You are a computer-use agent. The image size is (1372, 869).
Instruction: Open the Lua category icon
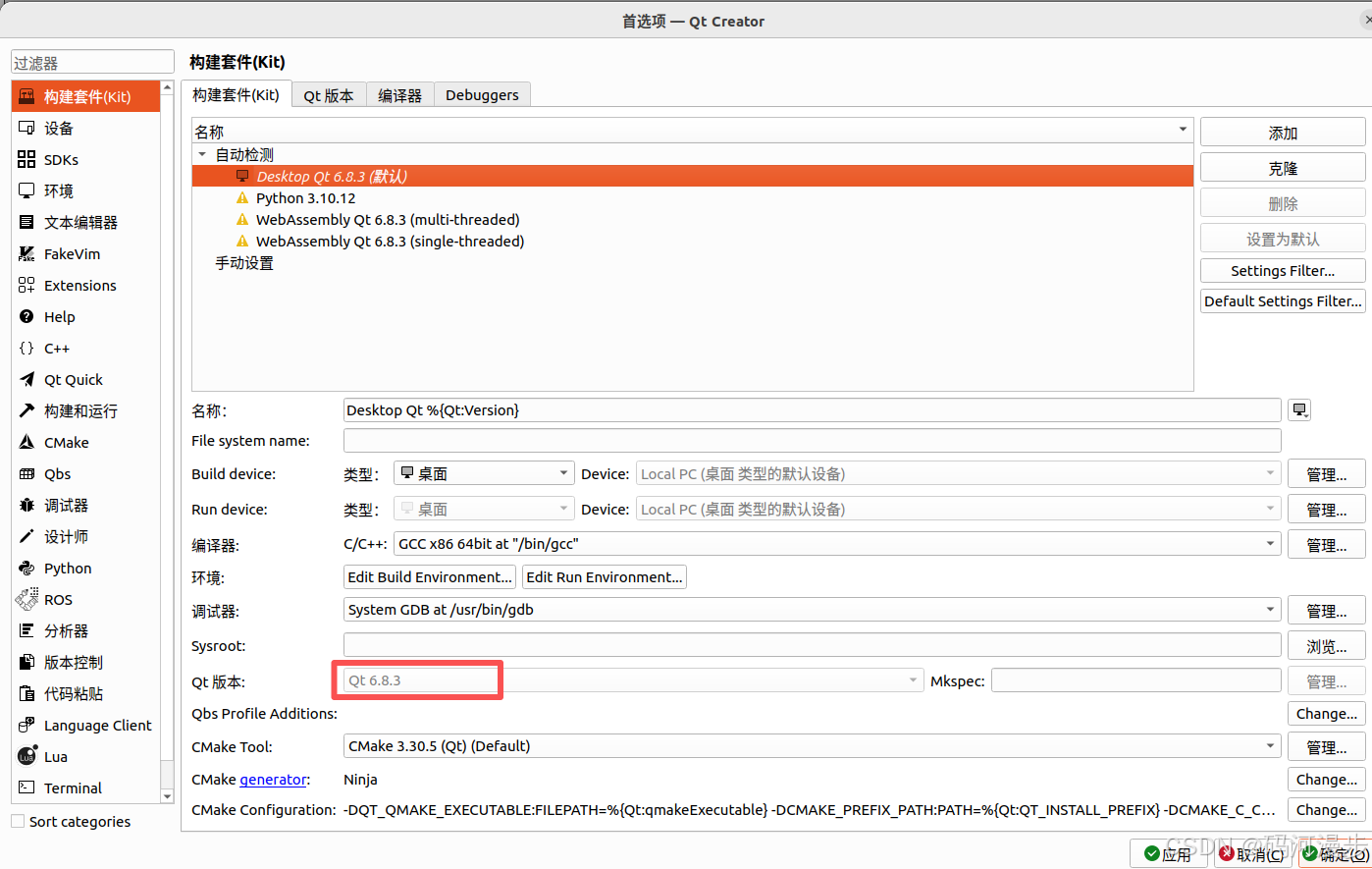click(26, 756)
